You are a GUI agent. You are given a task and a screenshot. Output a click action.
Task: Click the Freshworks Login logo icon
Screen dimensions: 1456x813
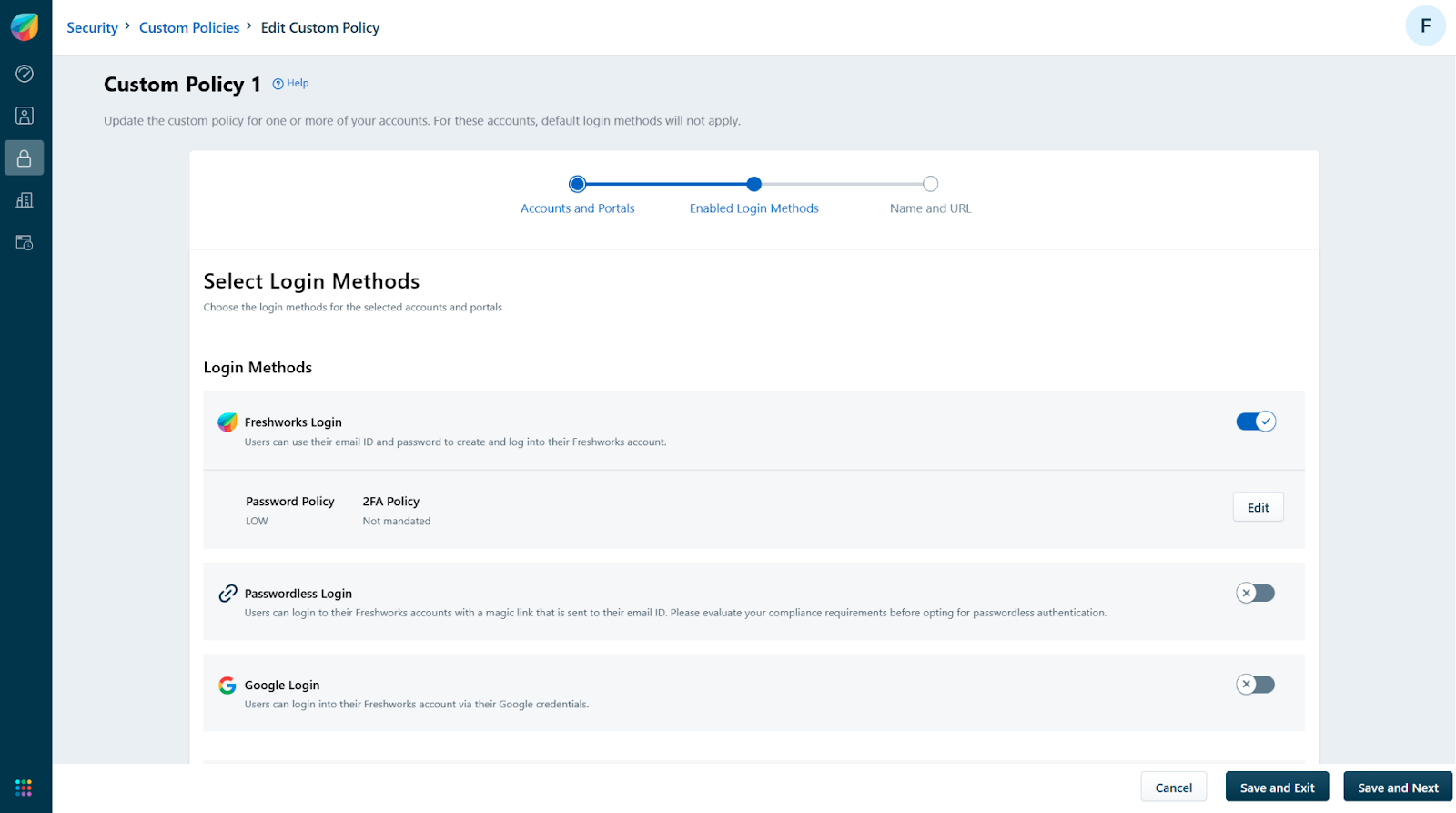click(x=227, y=422)
